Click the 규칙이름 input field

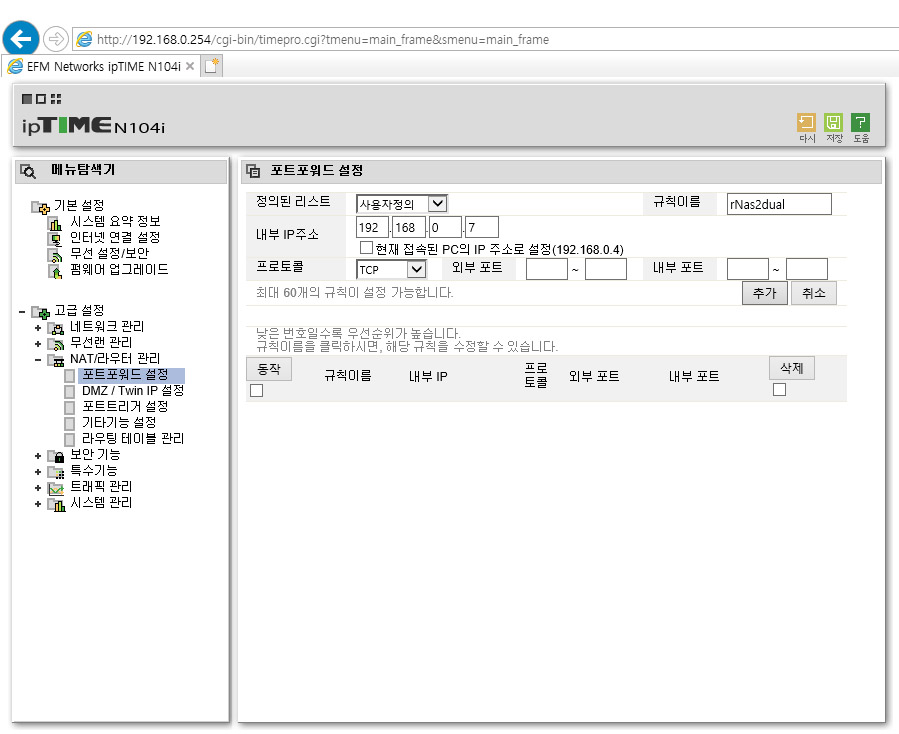click(779, 204)
